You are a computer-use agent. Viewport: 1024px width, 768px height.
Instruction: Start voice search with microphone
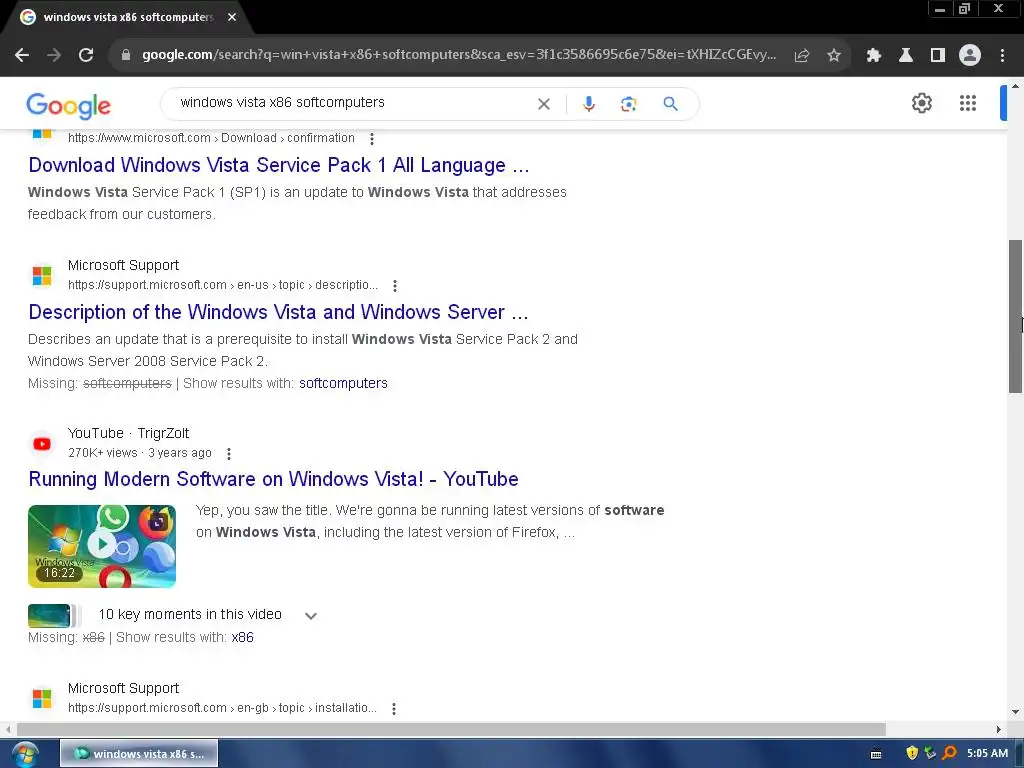coord(588,104)
